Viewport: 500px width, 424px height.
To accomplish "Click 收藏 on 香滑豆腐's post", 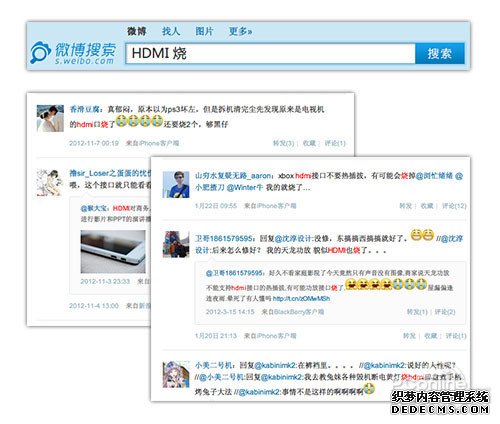I will tap(309, 143).
